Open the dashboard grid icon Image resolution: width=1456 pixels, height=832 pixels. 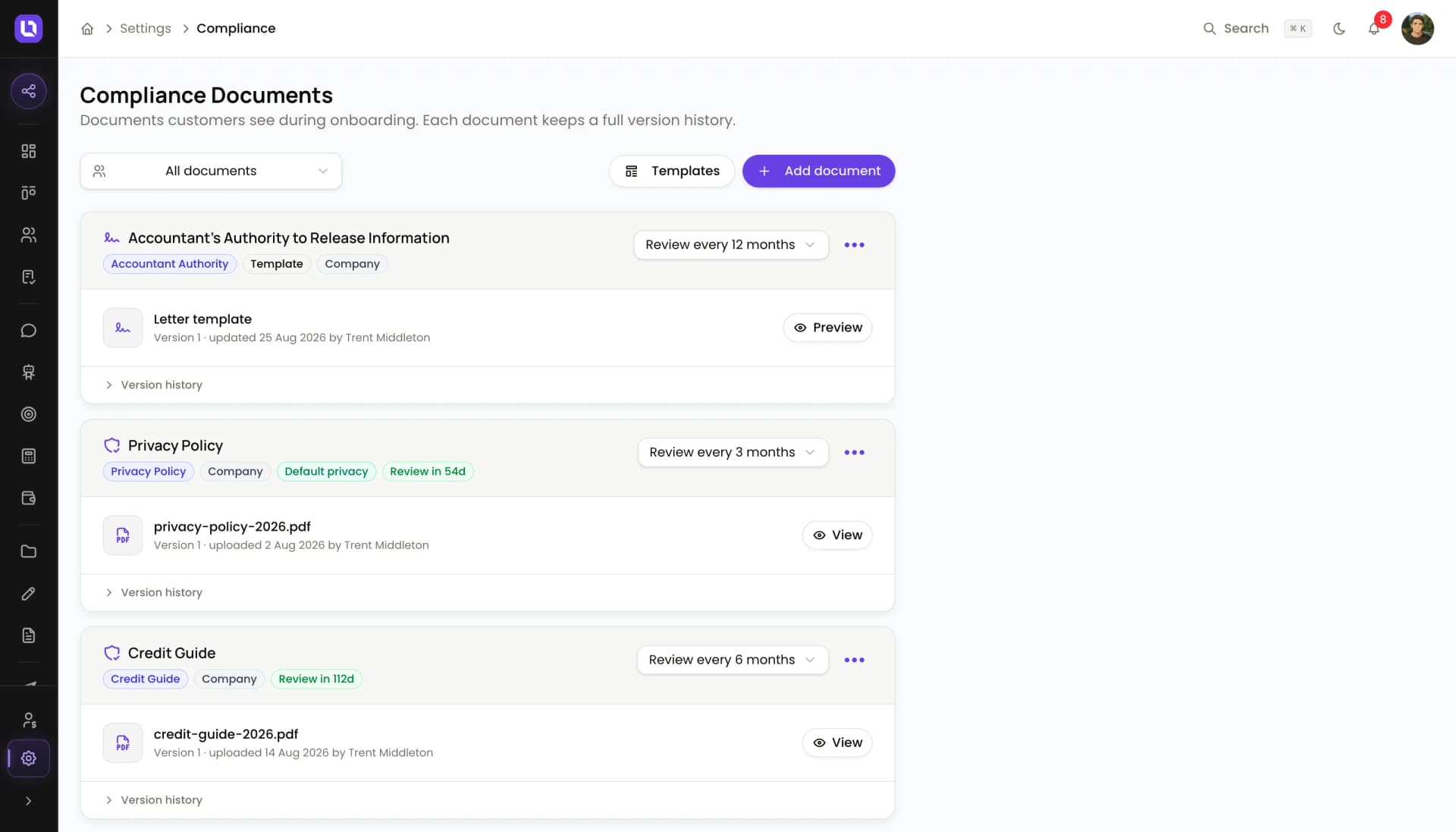[29, 151]
